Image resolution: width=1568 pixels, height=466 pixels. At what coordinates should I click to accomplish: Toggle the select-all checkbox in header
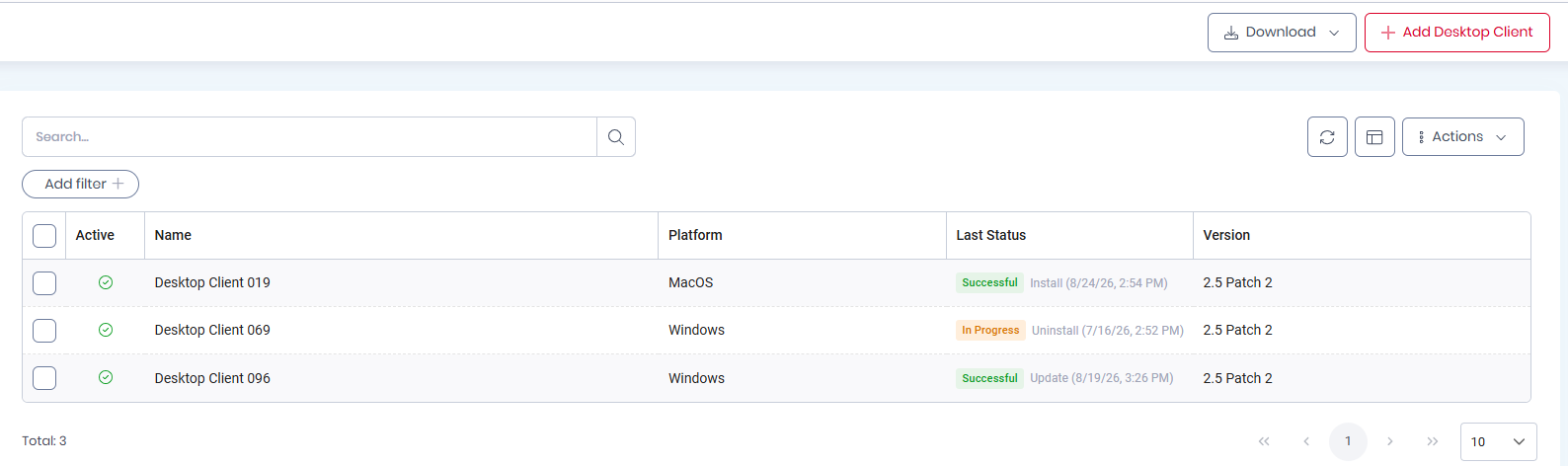click(44, 236)
